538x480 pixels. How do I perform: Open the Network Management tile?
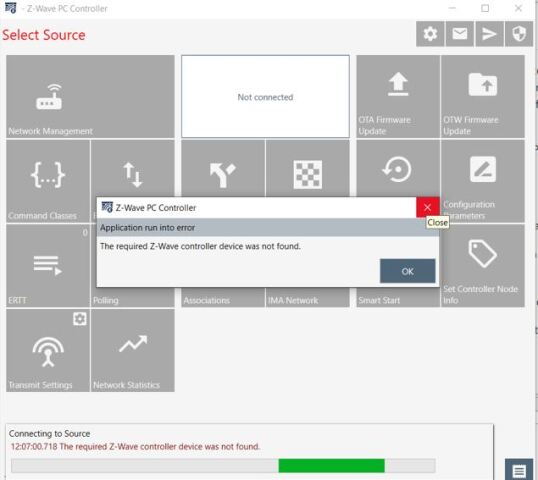90,97
